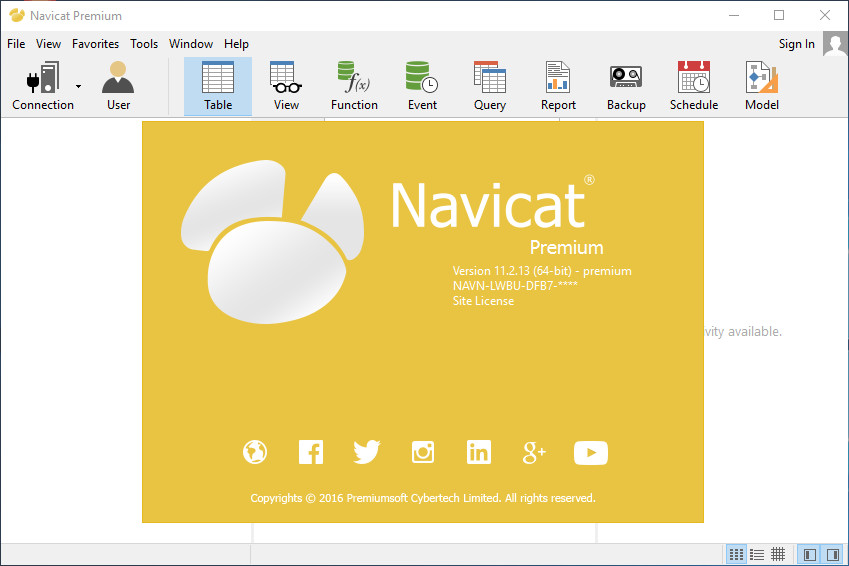
Task: Open the Report toolbar icon
Action: (558, 87)
